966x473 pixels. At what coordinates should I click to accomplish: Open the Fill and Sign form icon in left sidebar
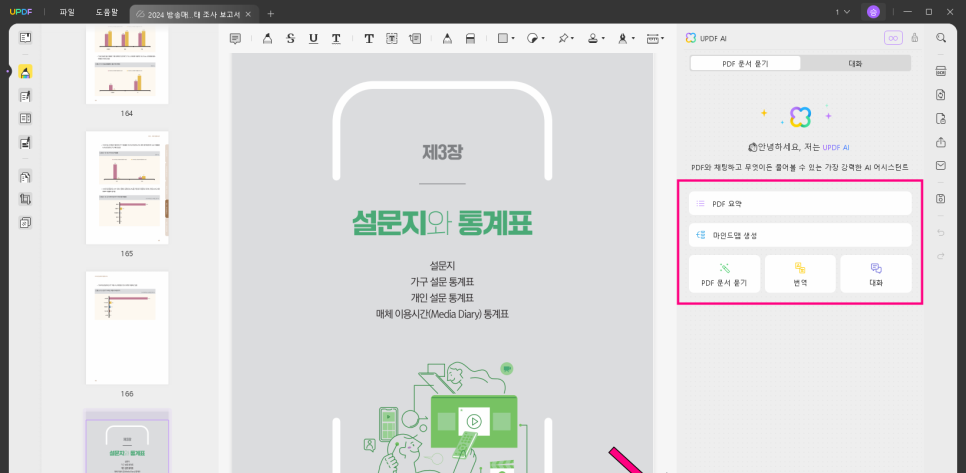[25, 143]
